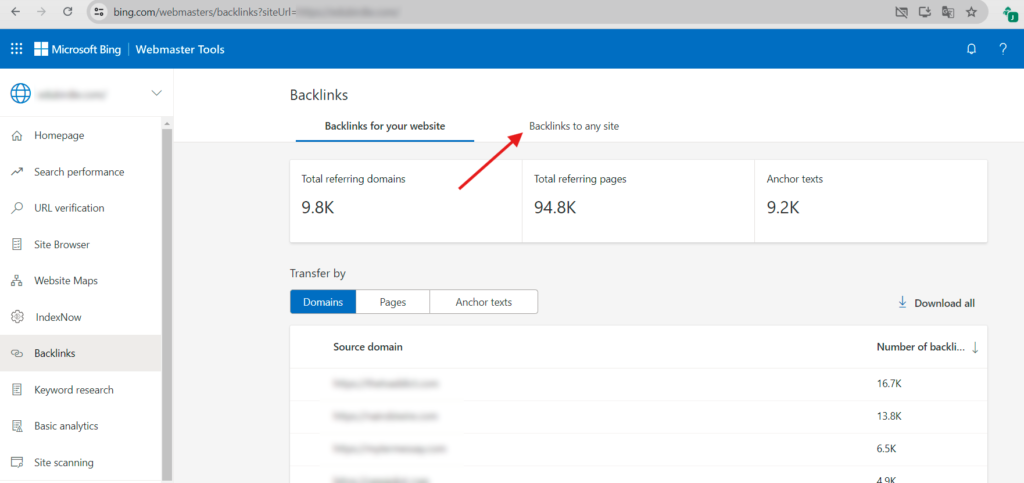Open Search performance from sidebar
This screenshot has width=1024, height=483.
click(78, 172)
